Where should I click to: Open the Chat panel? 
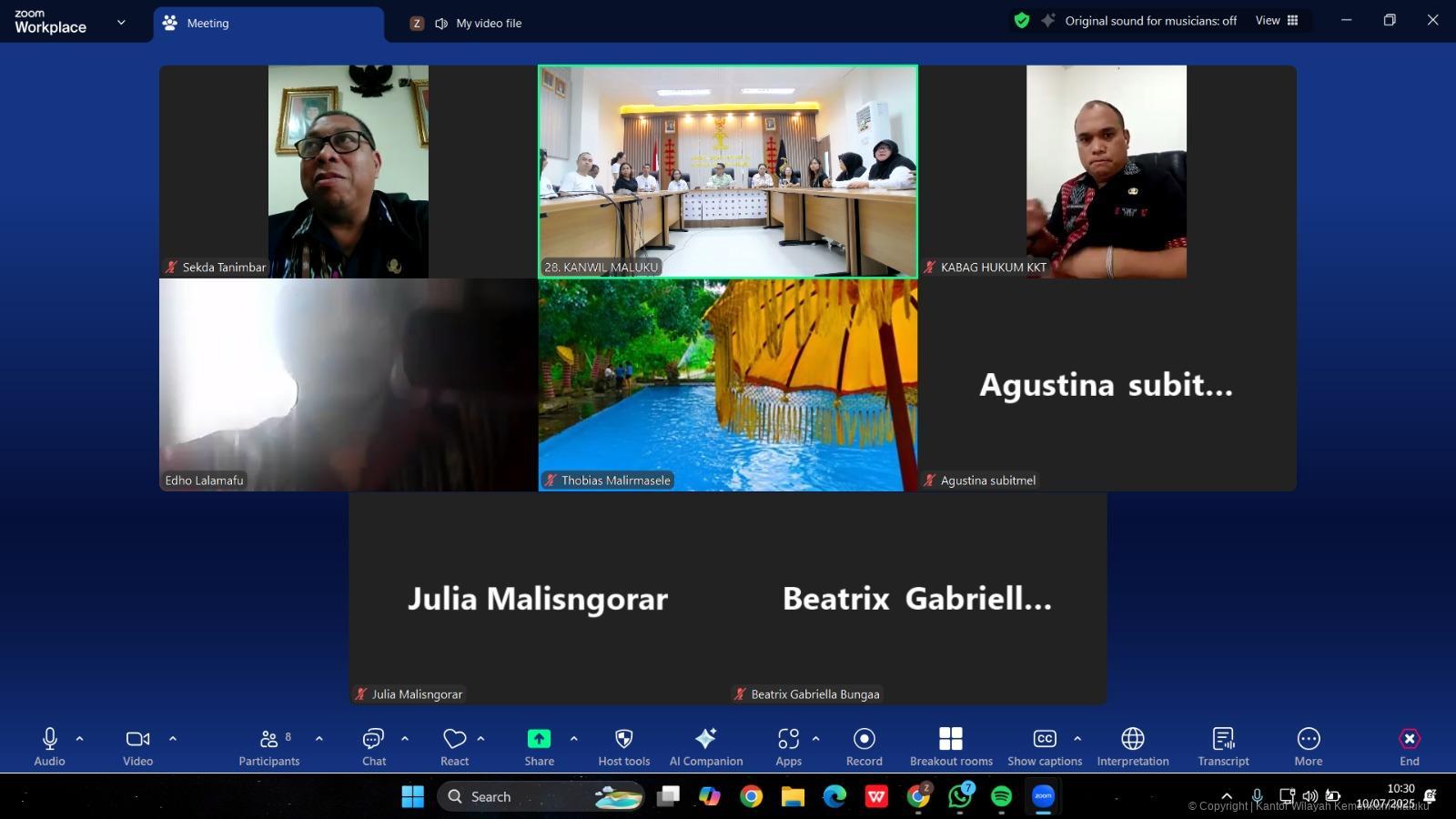click(x=373, y=746)
